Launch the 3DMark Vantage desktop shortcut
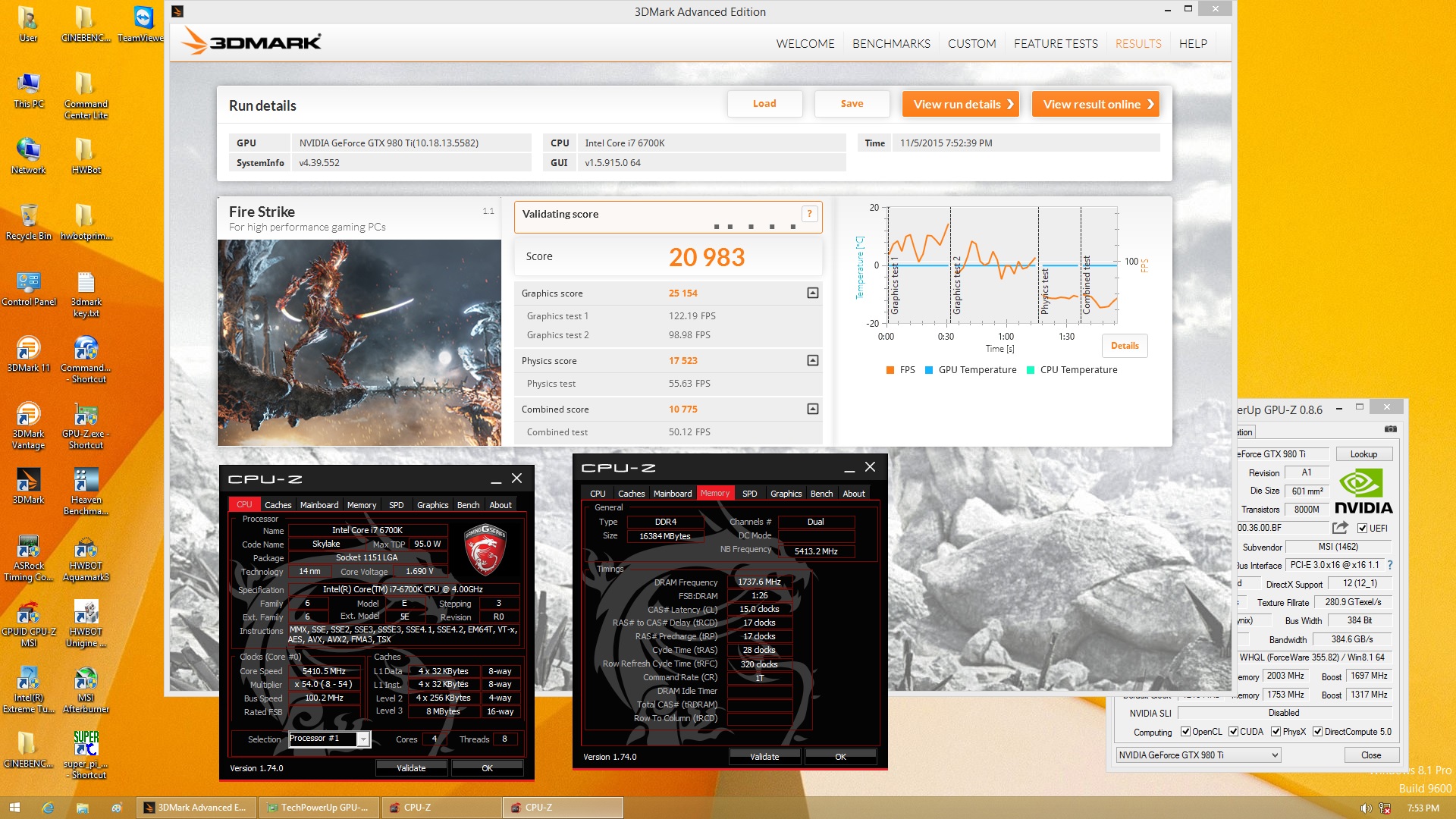Image resolution: width=1456 pixels, height=819 pixels. (x=28, y=425)
